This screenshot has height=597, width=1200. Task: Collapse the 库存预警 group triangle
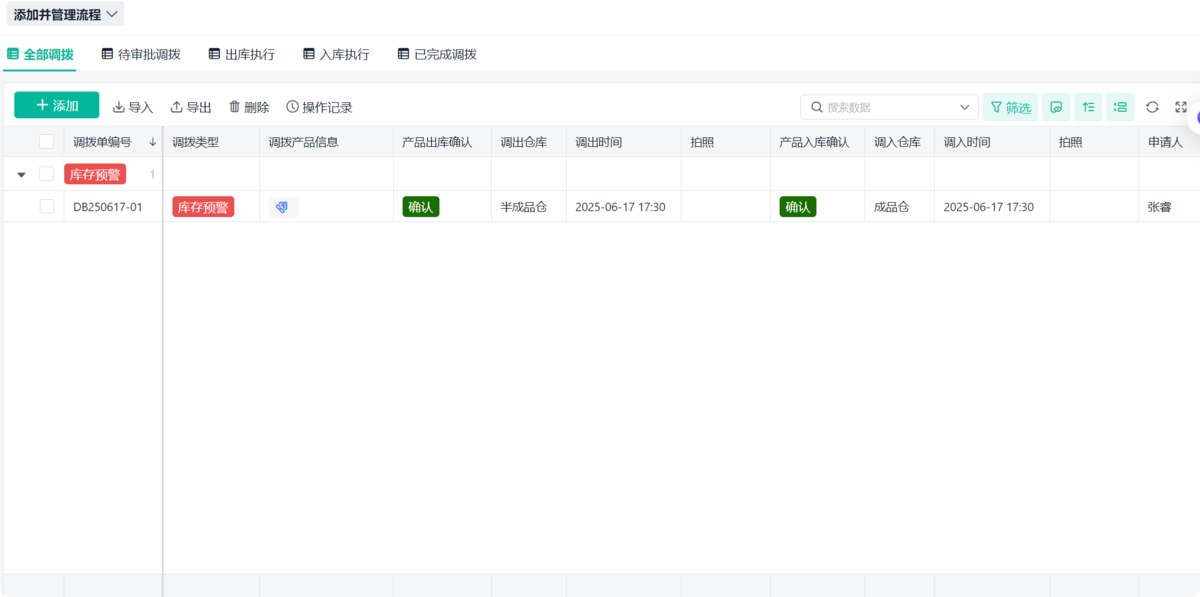point(21,174)
